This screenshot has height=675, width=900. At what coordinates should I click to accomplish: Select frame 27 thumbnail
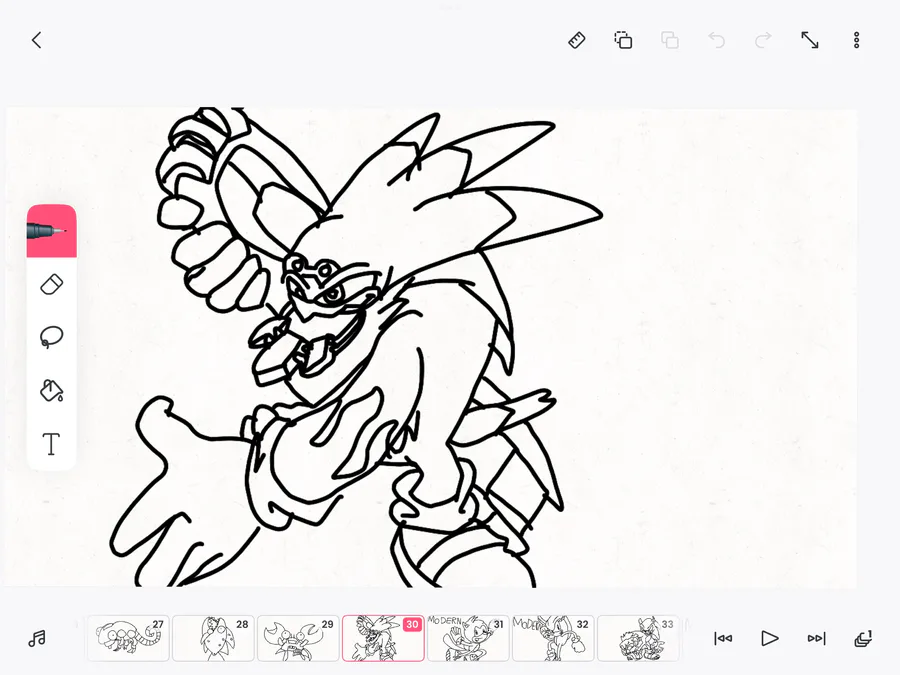(128, 638)
